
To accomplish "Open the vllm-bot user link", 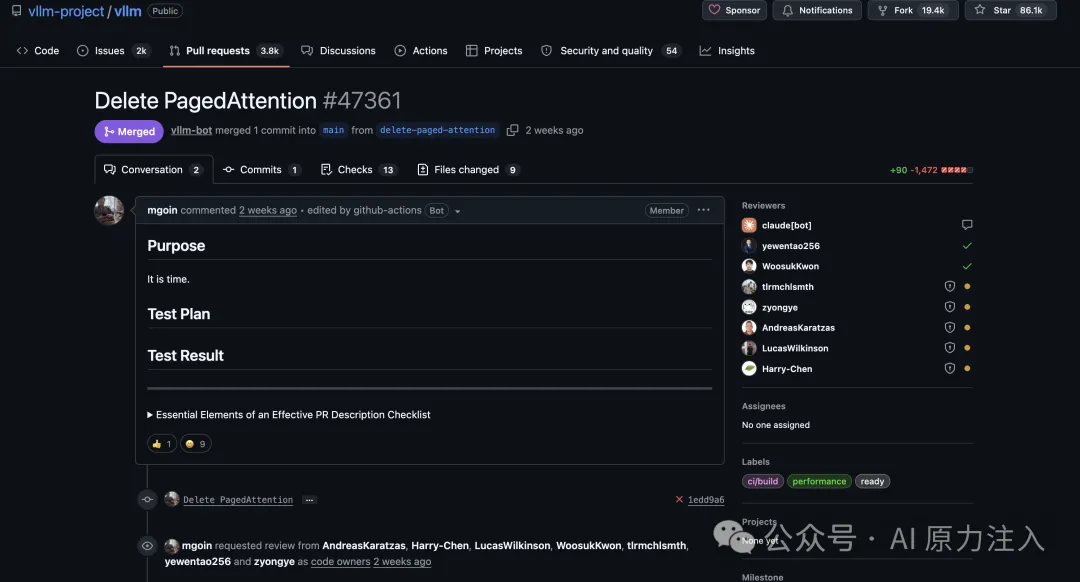I will tap(191, 130).
